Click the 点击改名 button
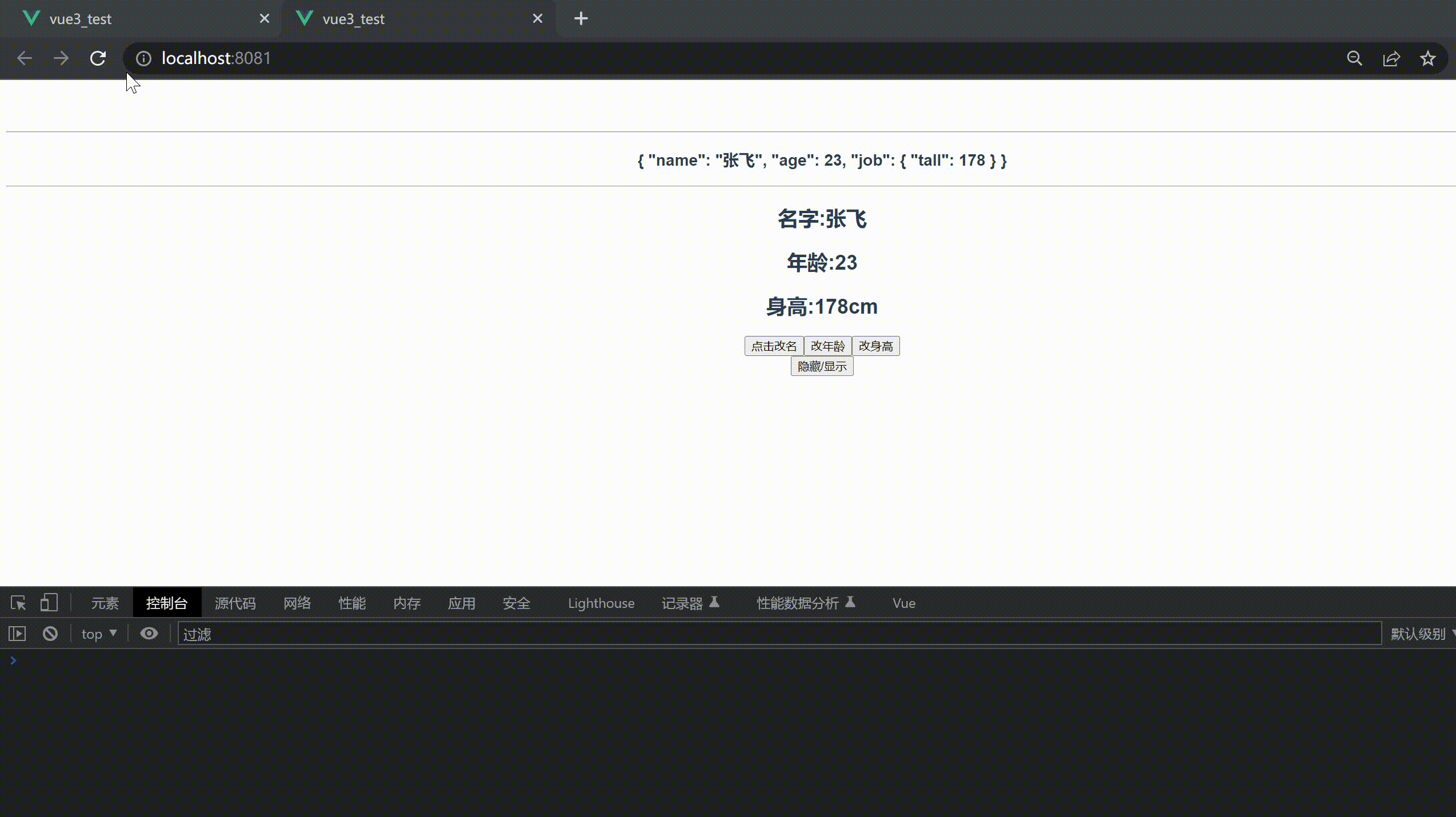This screenshot has width=1456, height=817. (x=774, y=346)
